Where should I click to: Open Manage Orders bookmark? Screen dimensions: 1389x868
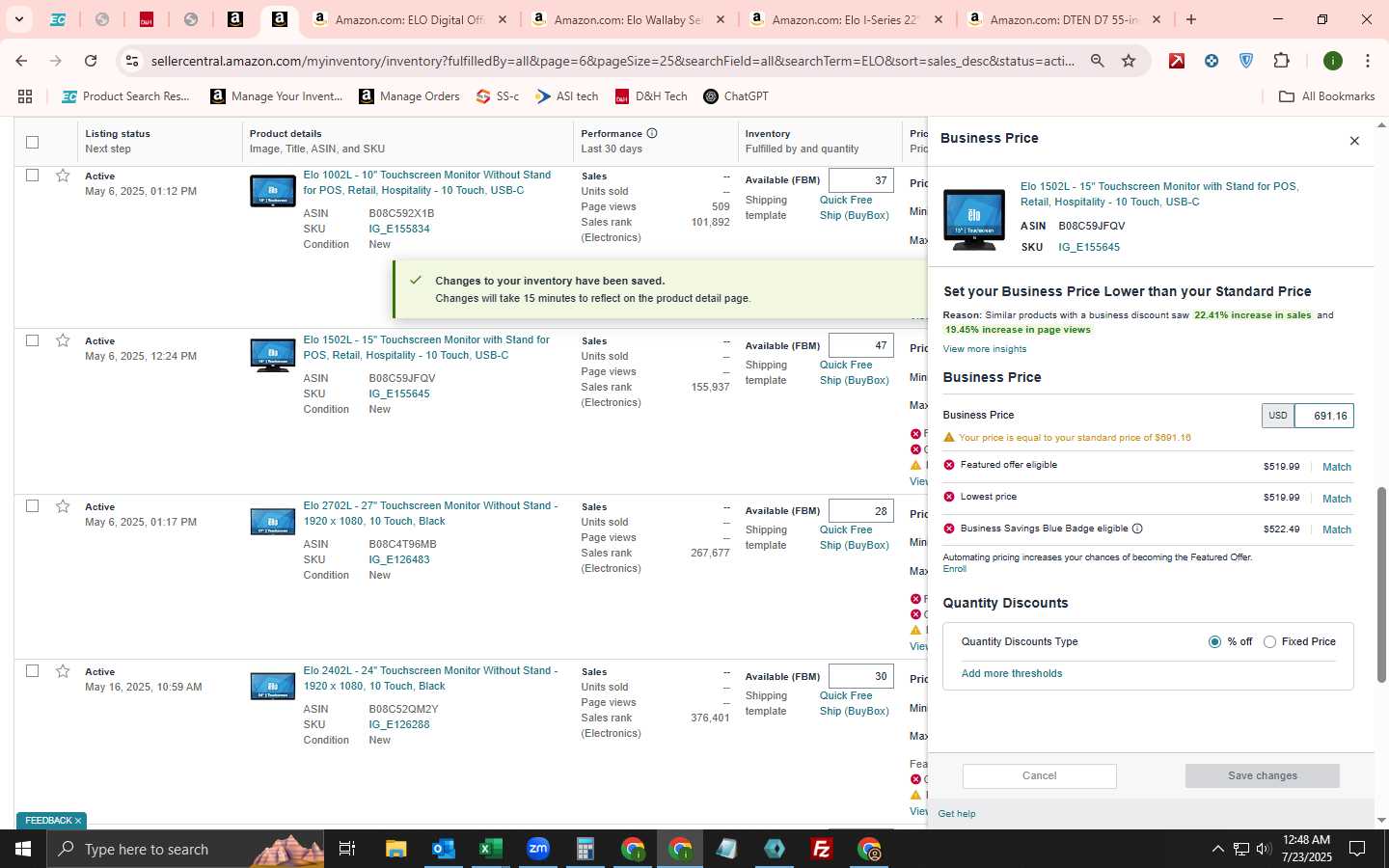(x=409, y=96)
